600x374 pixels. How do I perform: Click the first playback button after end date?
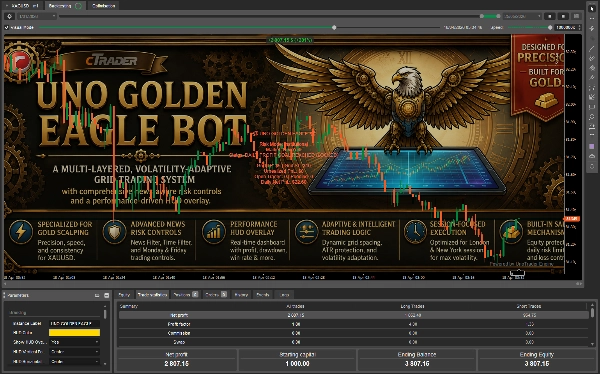(x=550, y=16)
